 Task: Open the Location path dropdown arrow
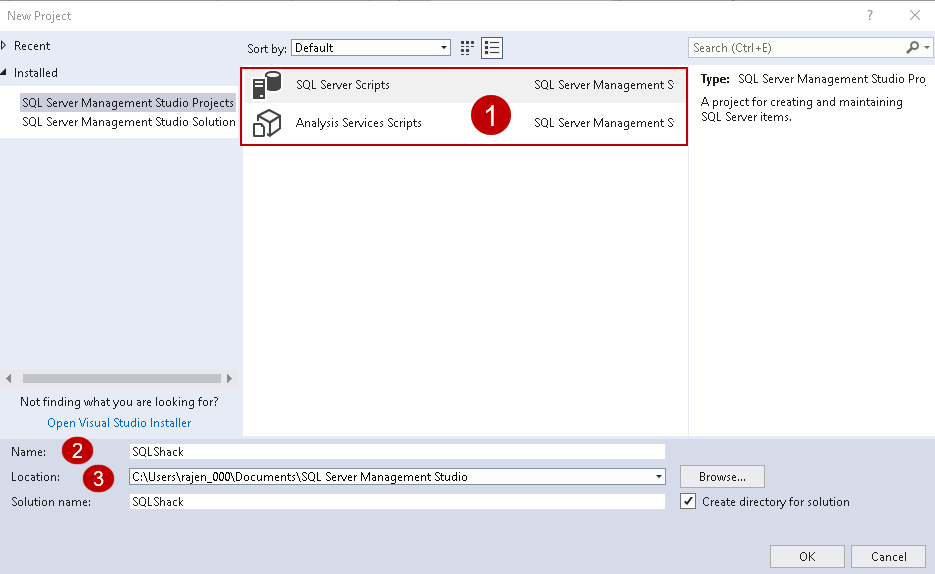(x=658, y=477)
